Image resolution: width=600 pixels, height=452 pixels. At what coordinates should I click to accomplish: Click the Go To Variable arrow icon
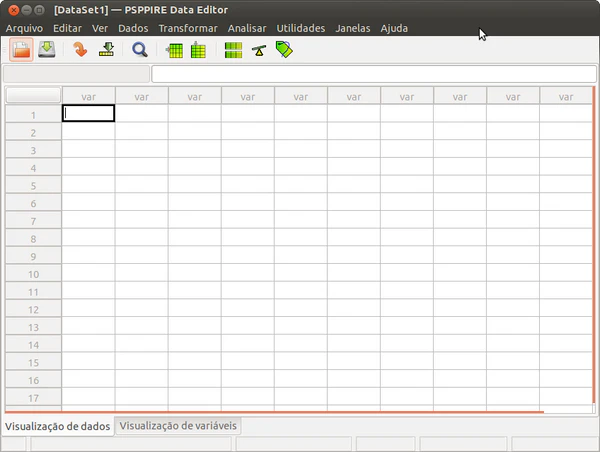tap(81, 50)
